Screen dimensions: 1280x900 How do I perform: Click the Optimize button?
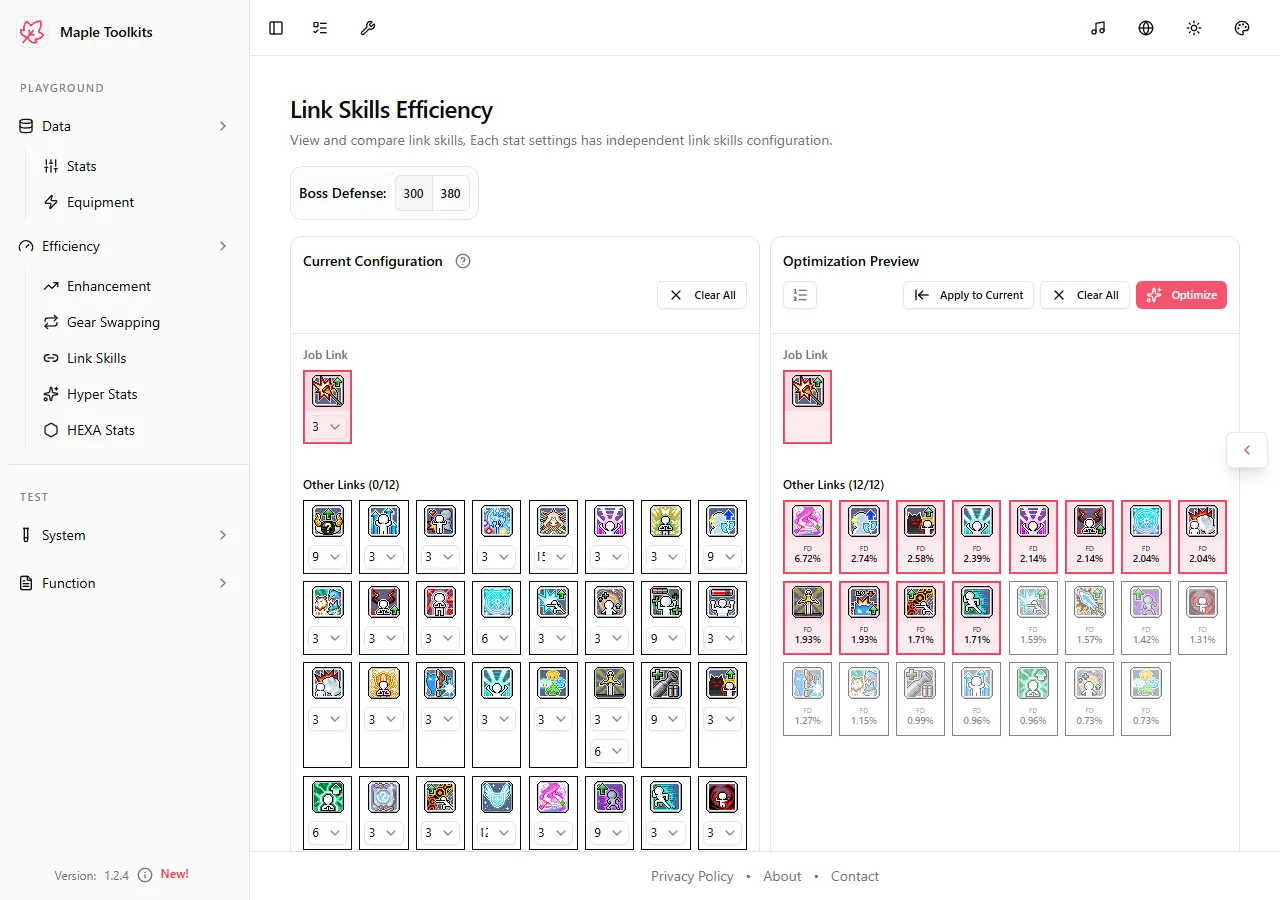pos(1181,295)
